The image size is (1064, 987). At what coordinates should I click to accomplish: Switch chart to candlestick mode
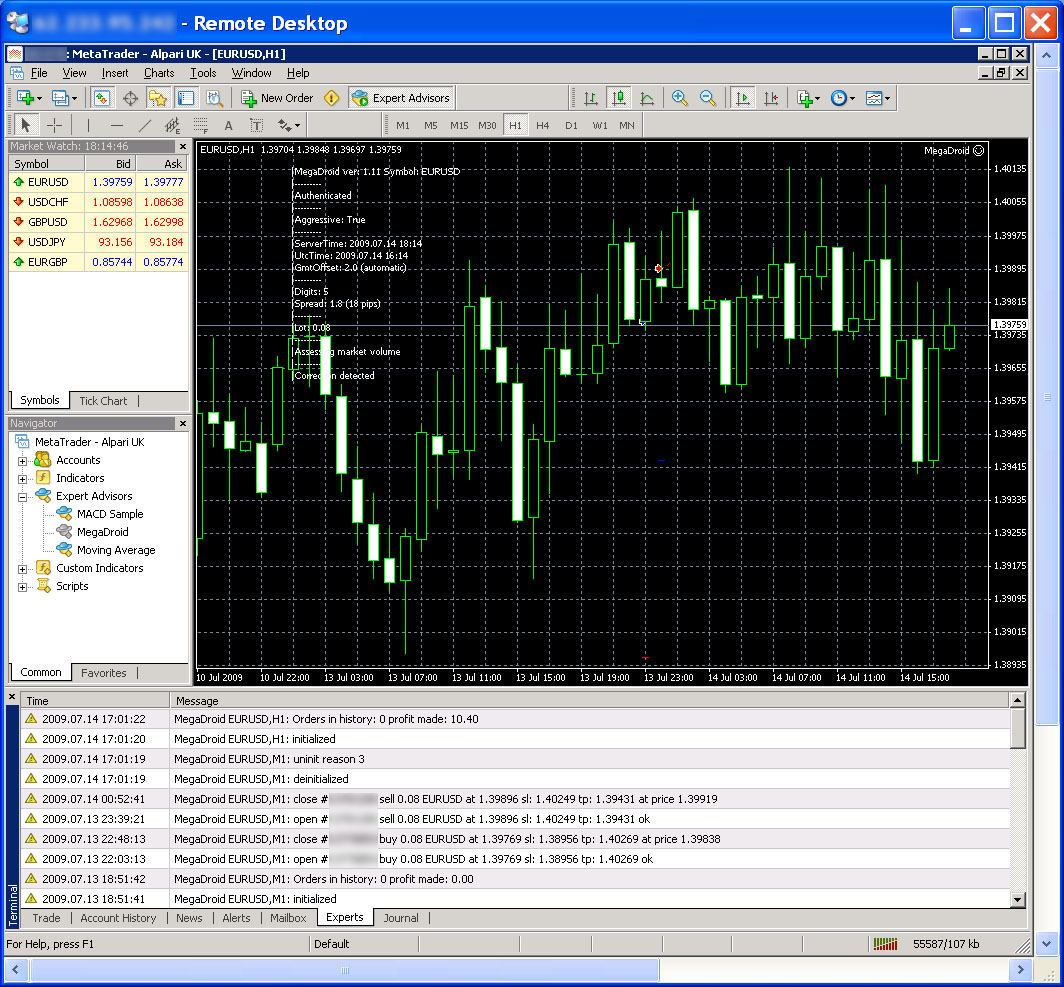coord(619,98)
